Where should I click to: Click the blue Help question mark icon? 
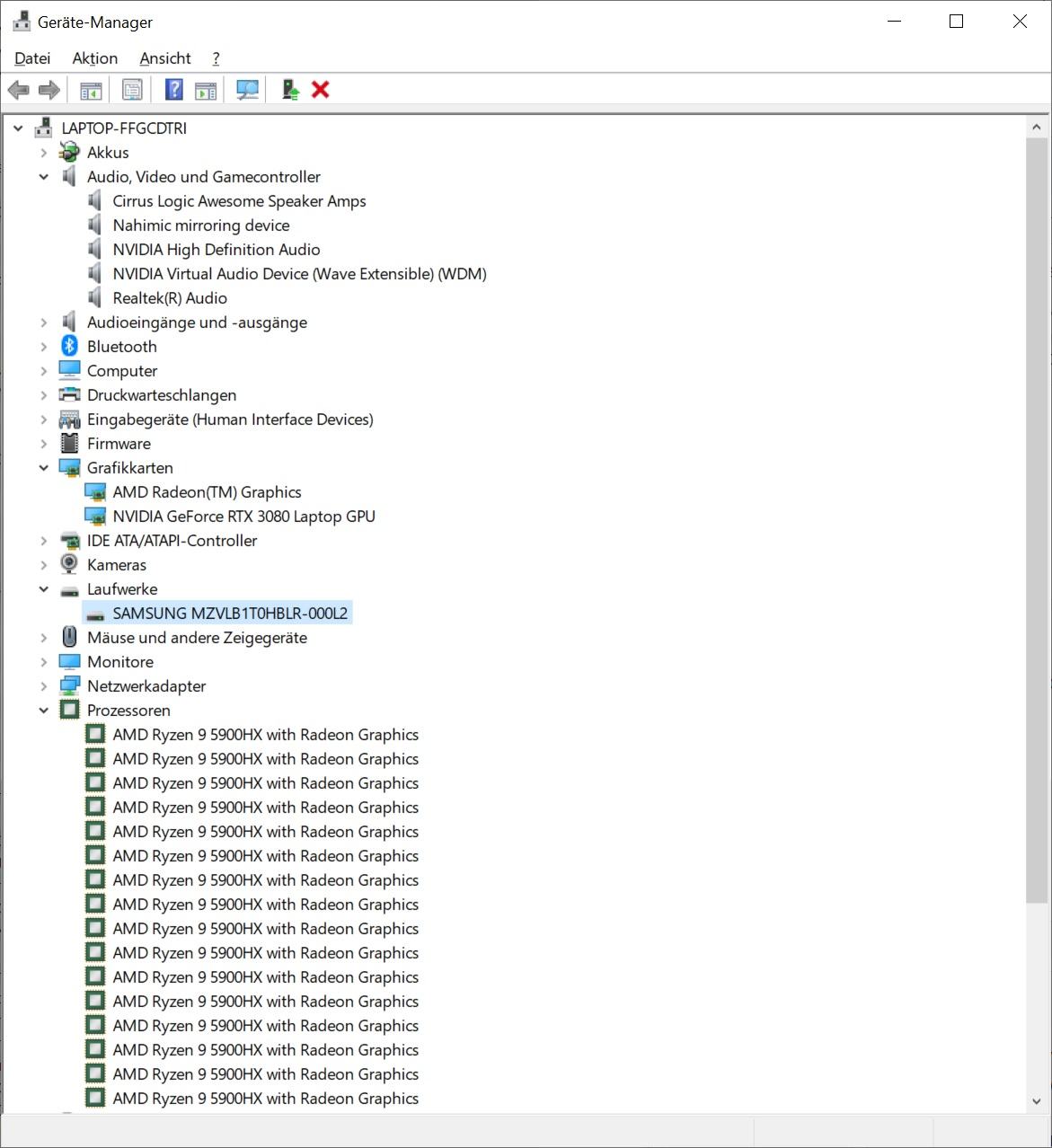tap(174, 90)
